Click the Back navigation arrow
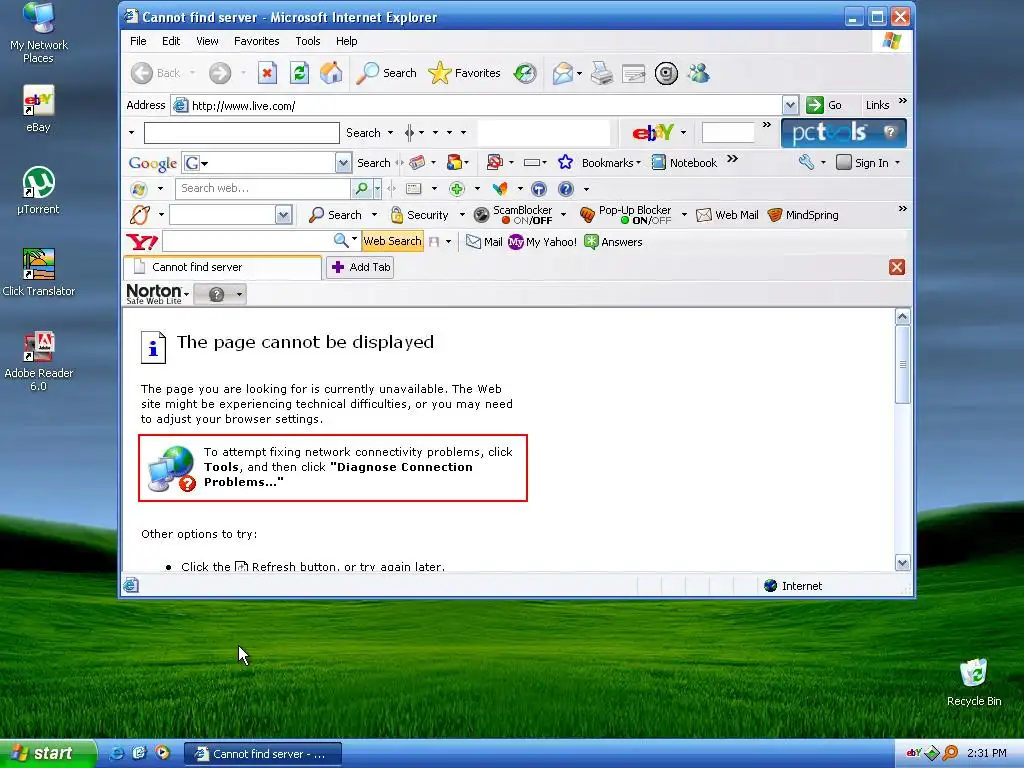 click(142, 73)
